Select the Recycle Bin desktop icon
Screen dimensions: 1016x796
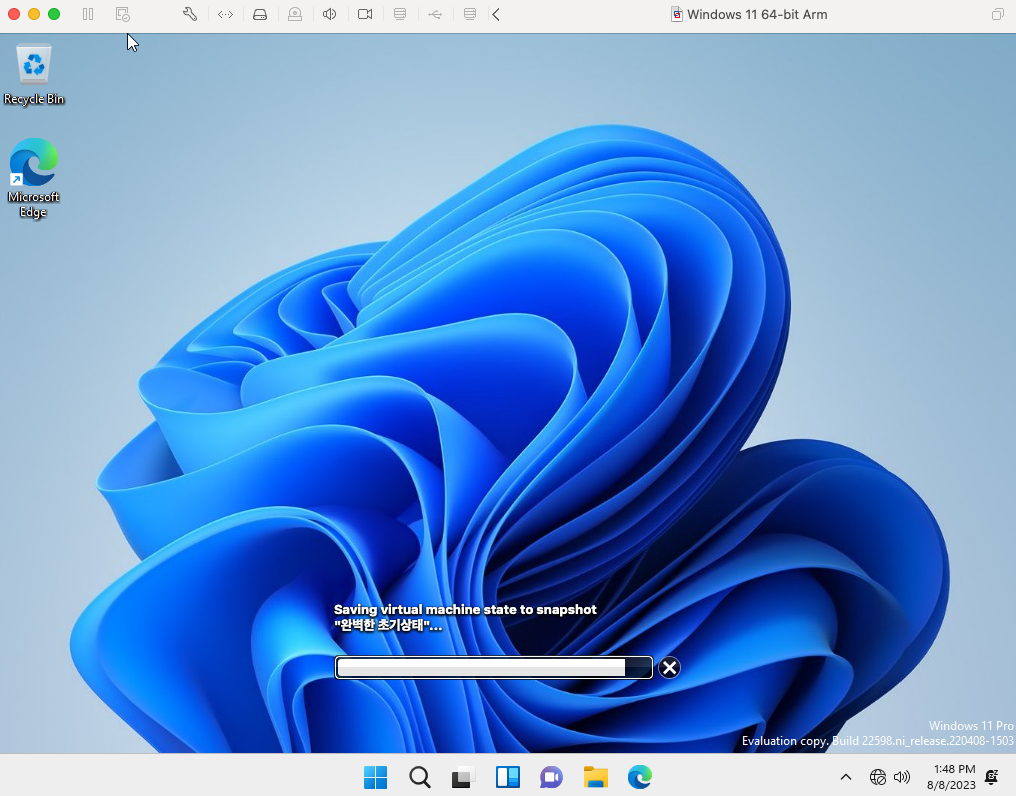34,75
